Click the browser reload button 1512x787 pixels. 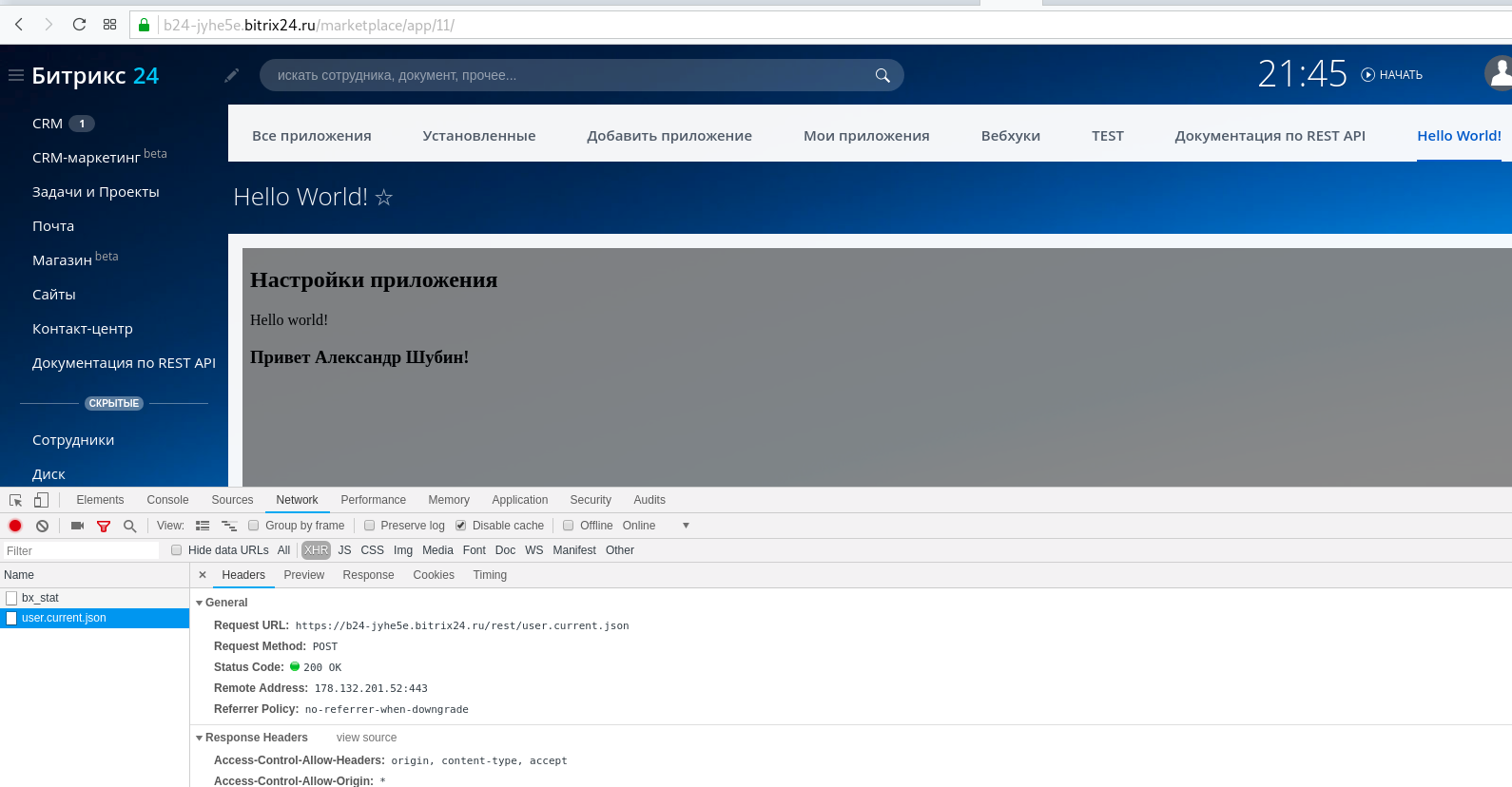(x=79, y=25)
